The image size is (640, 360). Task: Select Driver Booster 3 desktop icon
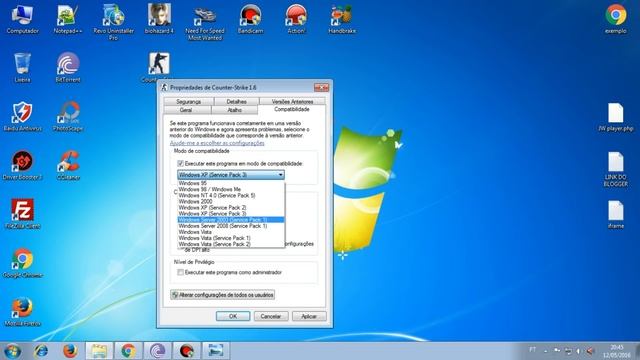22,165
